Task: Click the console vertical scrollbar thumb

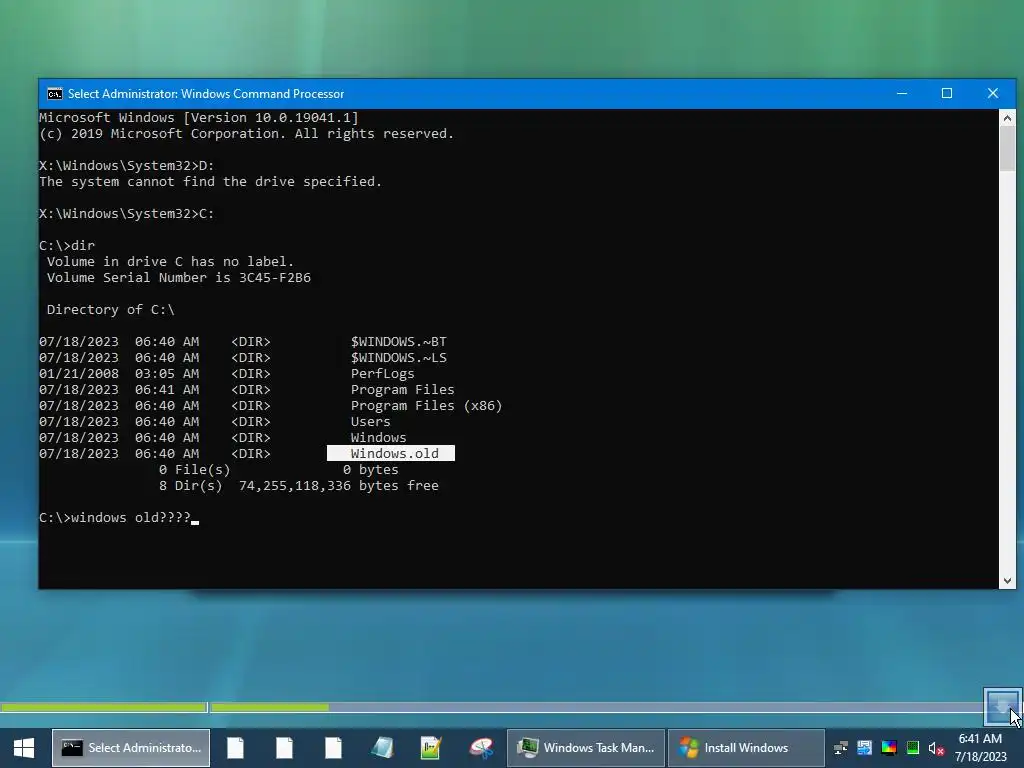Action: tap(1007, 148)
